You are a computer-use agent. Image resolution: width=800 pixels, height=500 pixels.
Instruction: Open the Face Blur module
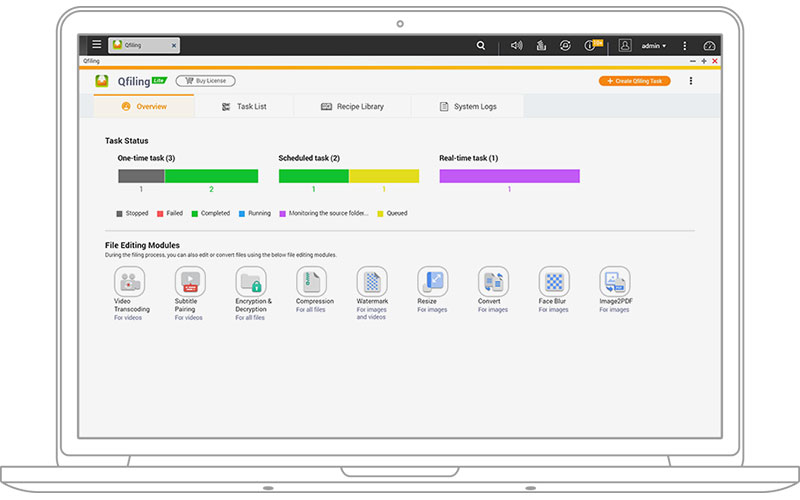(x=554, y=282)
